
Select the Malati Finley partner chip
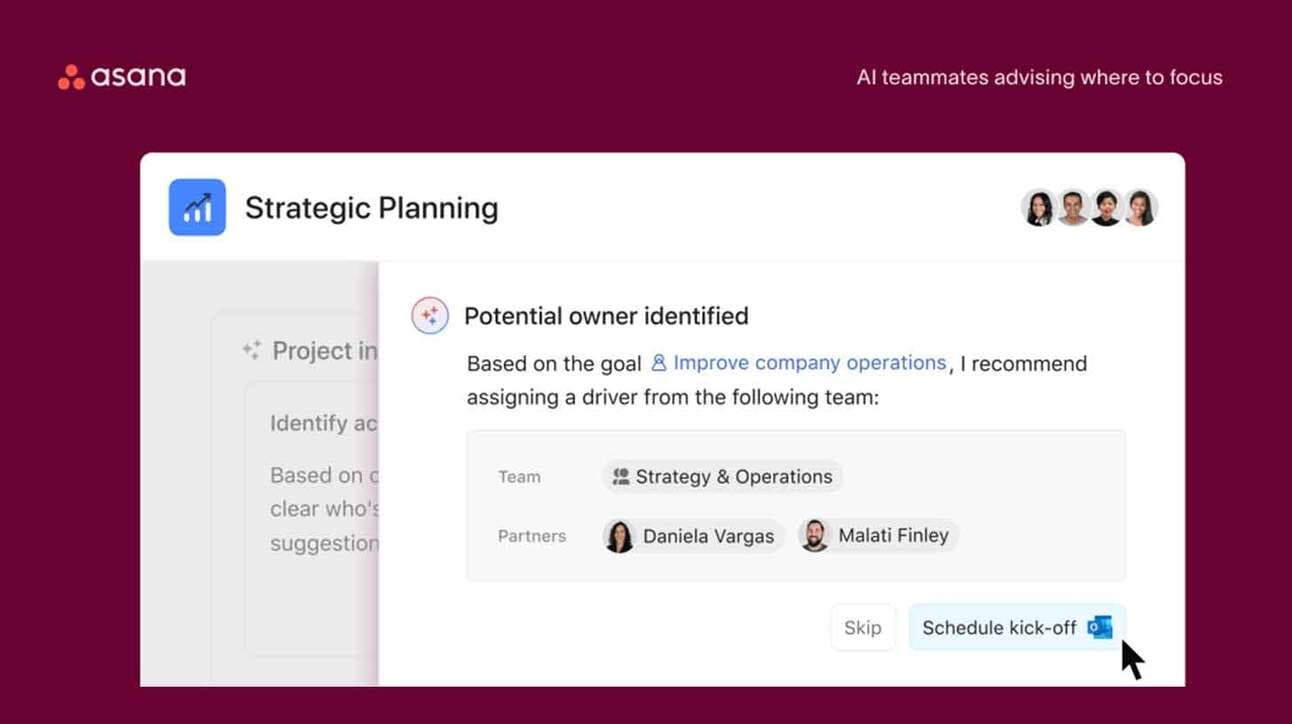(x=877, y=535)
